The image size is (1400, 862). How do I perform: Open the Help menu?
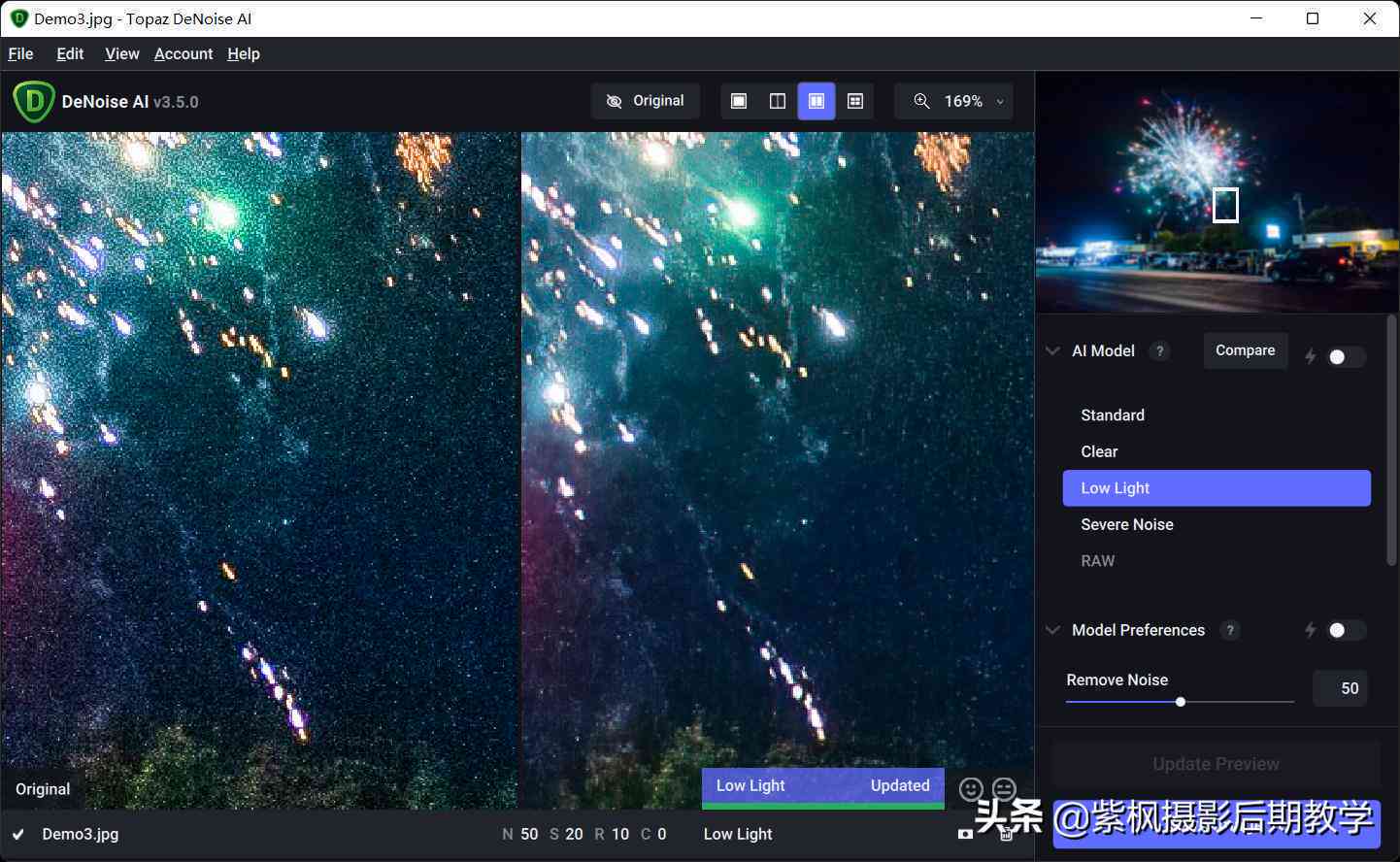point(244,53)
